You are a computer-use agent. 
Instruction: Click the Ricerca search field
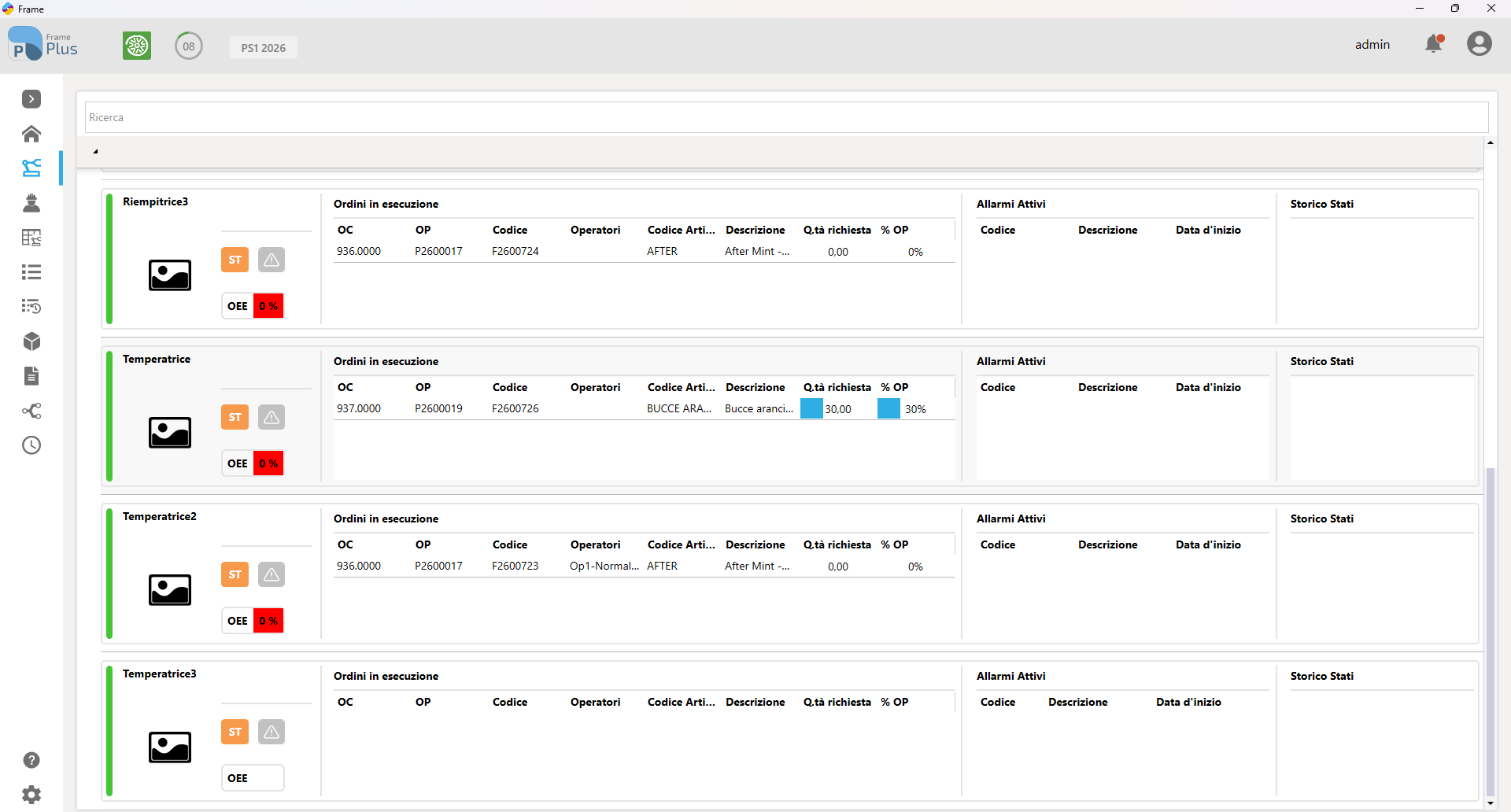(x=786, y=117)
